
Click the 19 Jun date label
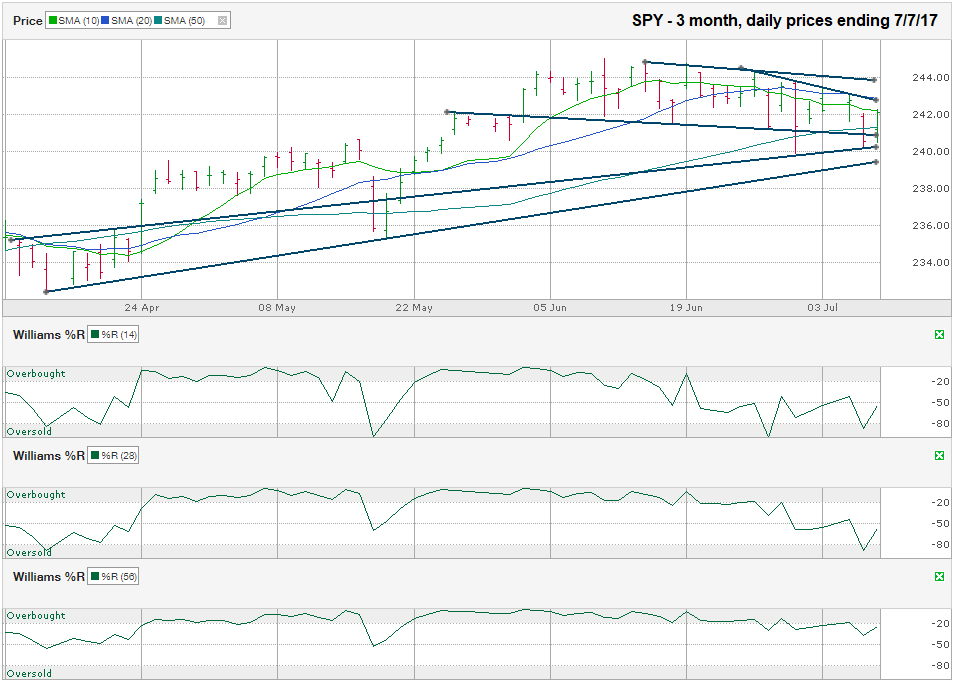686,308
